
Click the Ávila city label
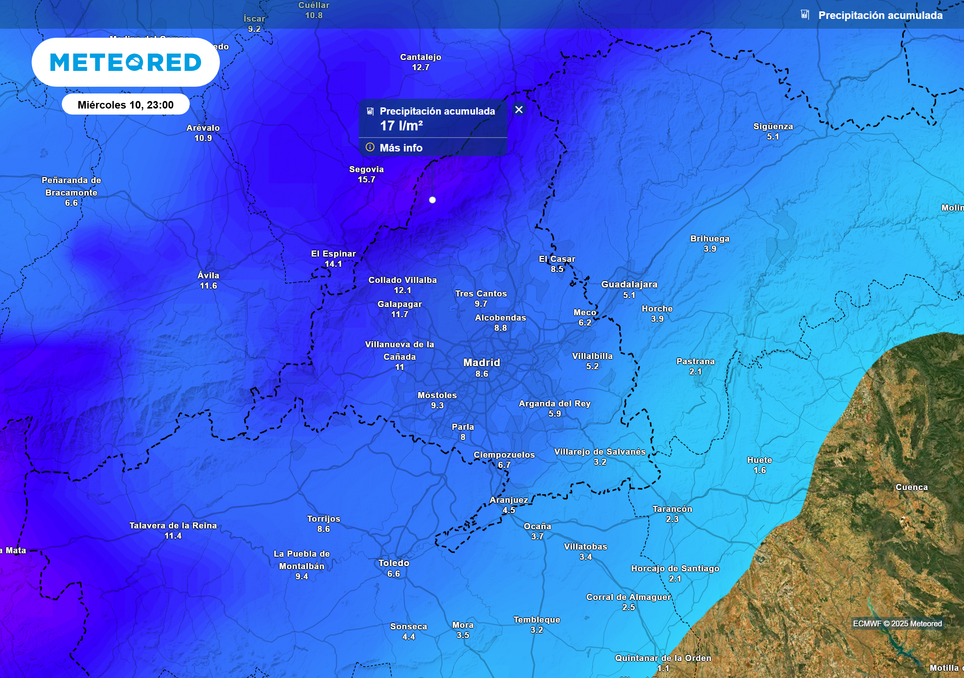point(208,275)
